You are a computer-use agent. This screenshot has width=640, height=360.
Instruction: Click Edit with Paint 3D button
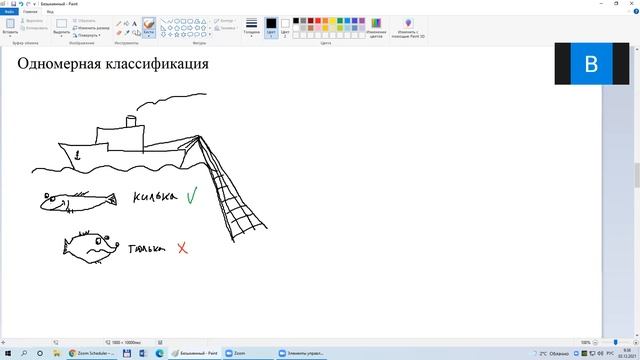tap(408, 28)
